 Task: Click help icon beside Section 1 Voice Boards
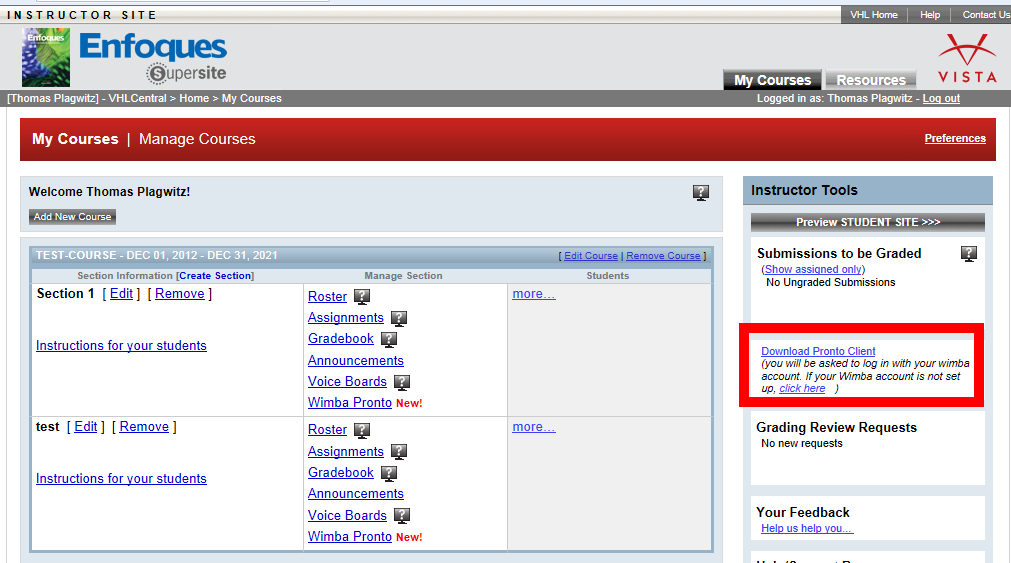pos(402,382)
